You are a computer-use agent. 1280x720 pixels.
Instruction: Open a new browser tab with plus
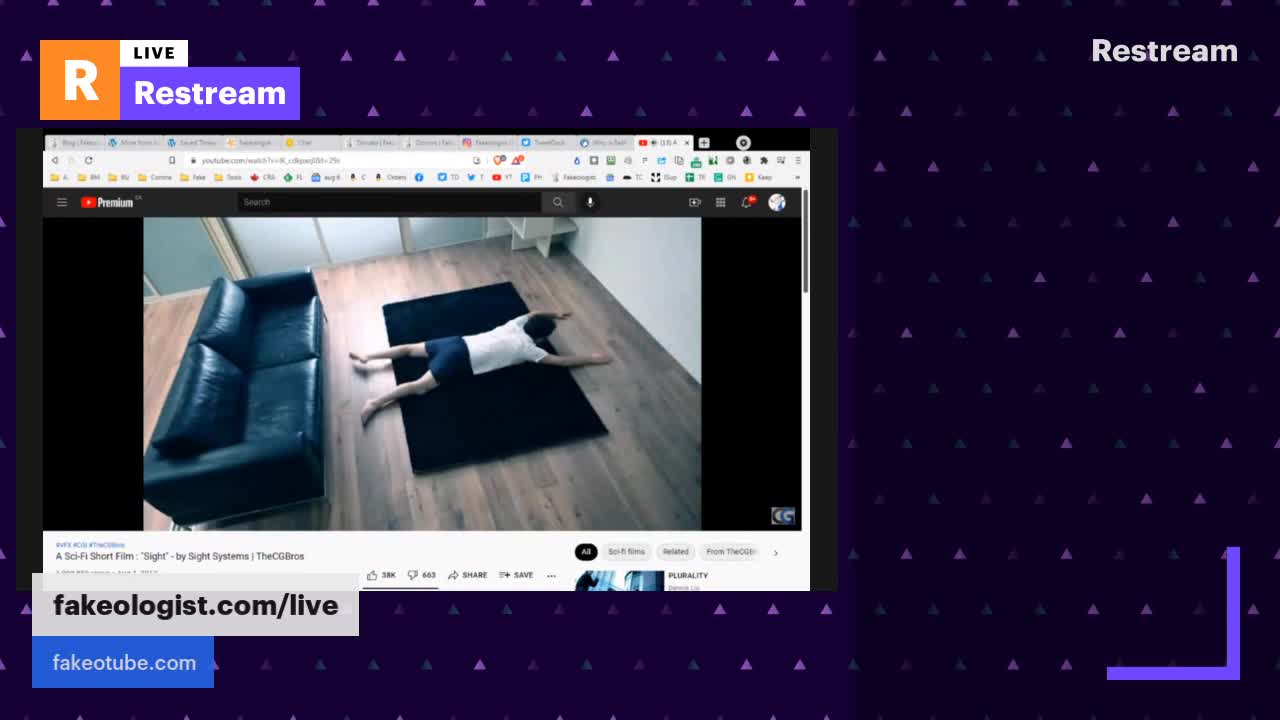tap(704, 142)
